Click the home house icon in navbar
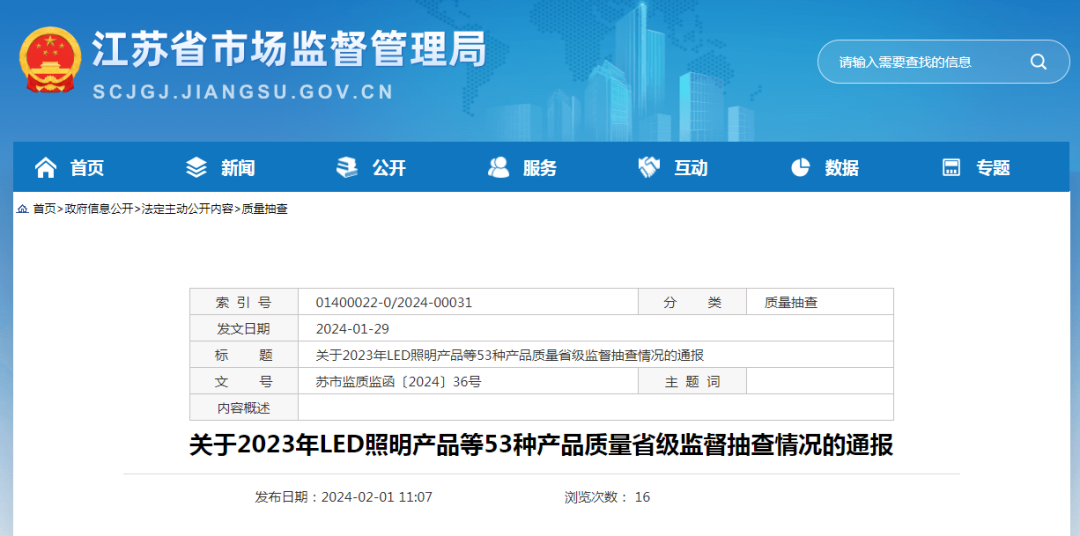This screenshot has width=1080, height=536. (46, 167)
